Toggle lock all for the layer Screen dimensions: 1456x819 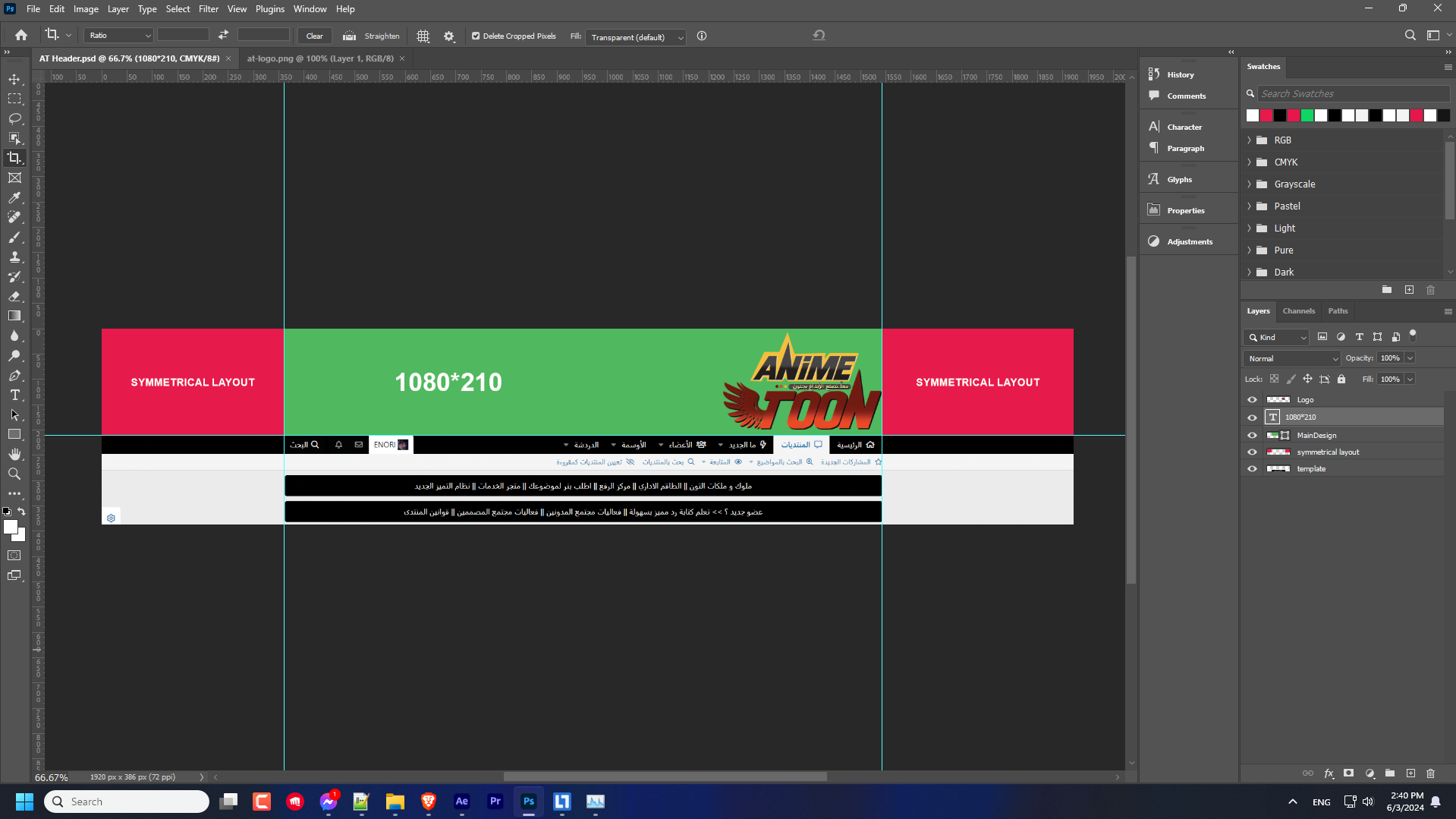[1341, 379]
